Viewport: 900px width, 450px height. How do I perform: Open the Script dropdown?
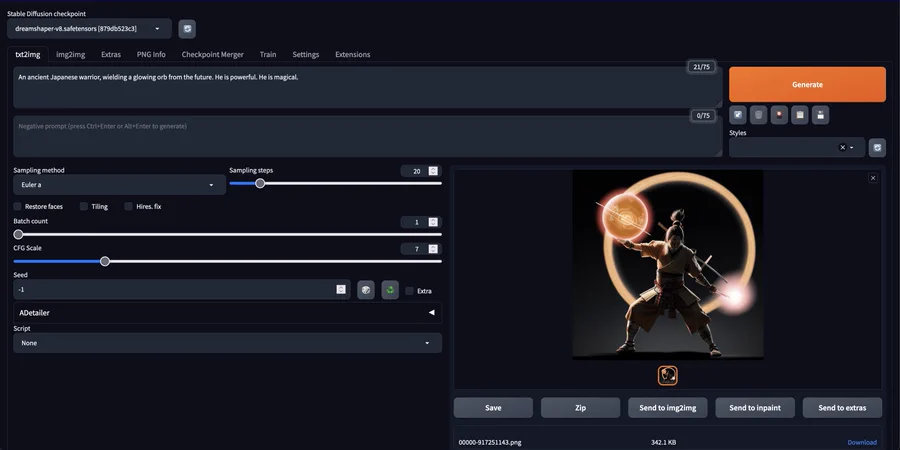[227, 343]
